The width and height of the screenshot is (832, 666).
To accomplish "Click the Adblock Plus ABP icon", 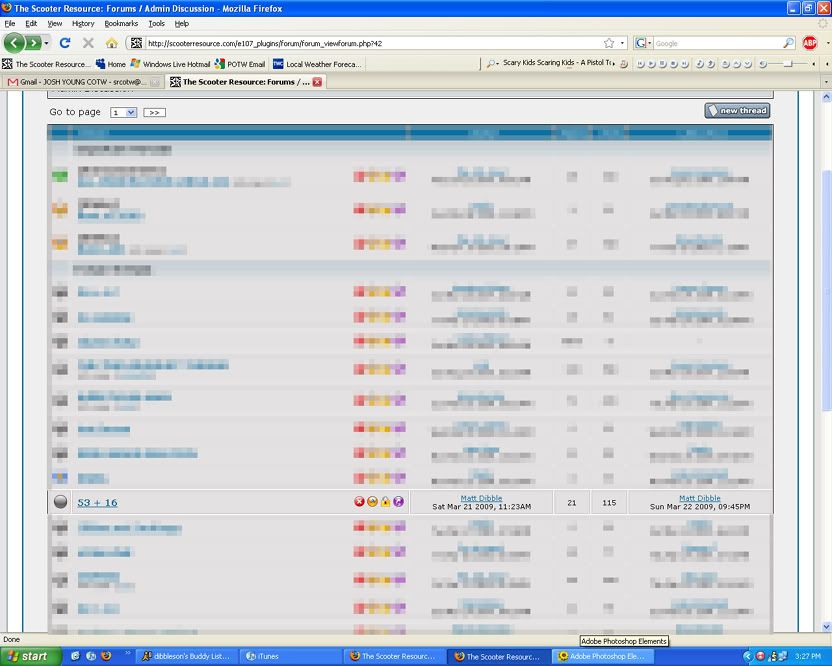I will (810, 43).
